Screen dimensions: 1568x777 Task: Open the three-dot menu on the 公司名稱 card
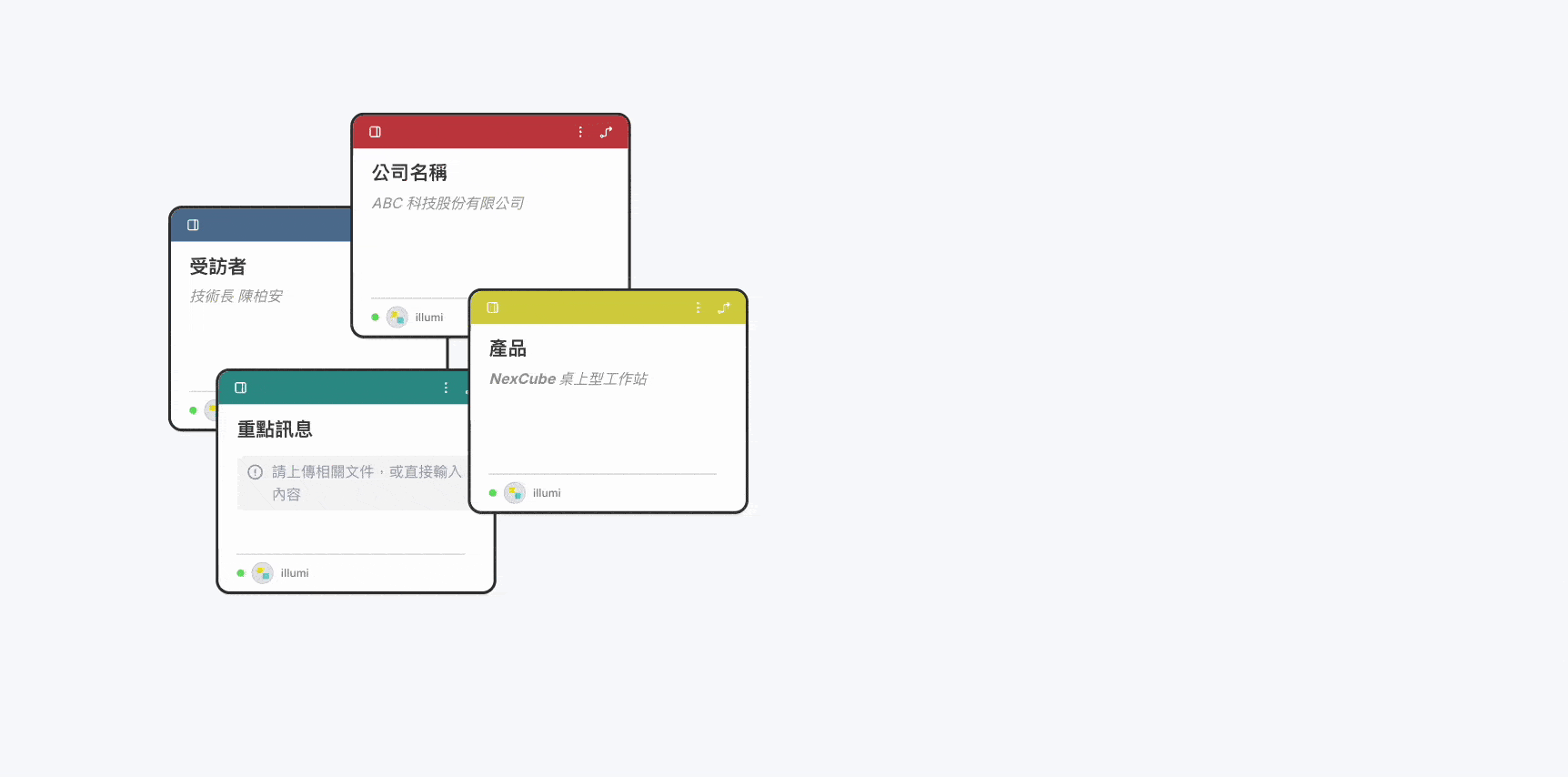click(x=580, y=132)
